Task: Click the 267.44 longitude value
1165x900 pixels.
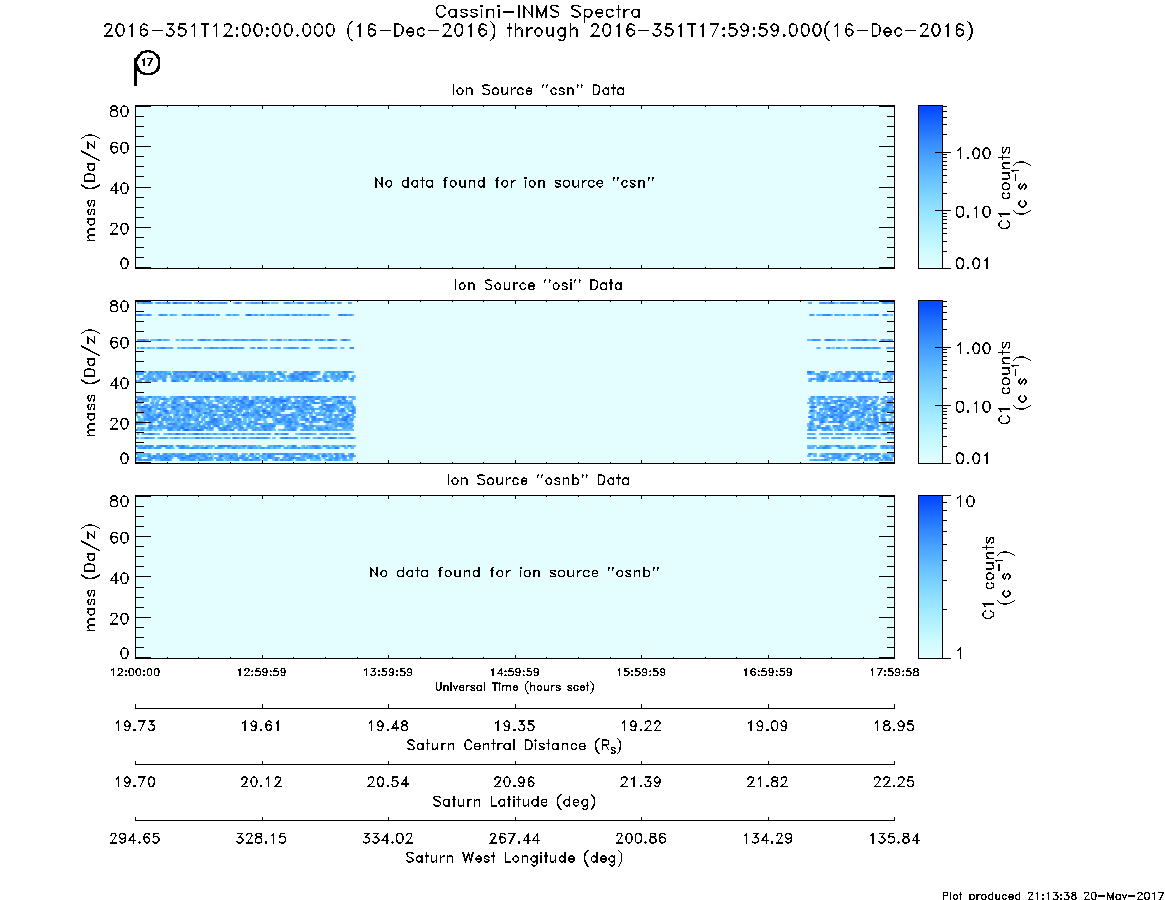Action: [514, 838]
